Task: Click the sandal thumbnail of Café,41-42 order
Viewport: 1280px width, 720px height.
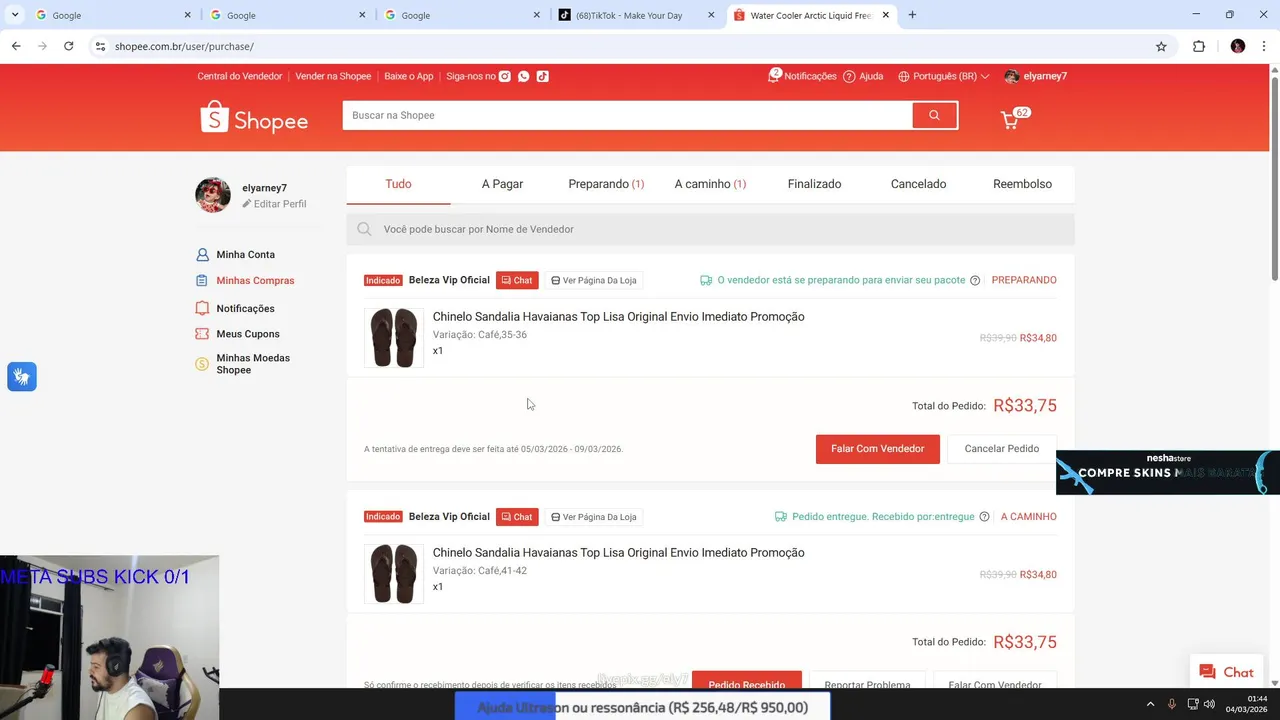Action: 394,574
